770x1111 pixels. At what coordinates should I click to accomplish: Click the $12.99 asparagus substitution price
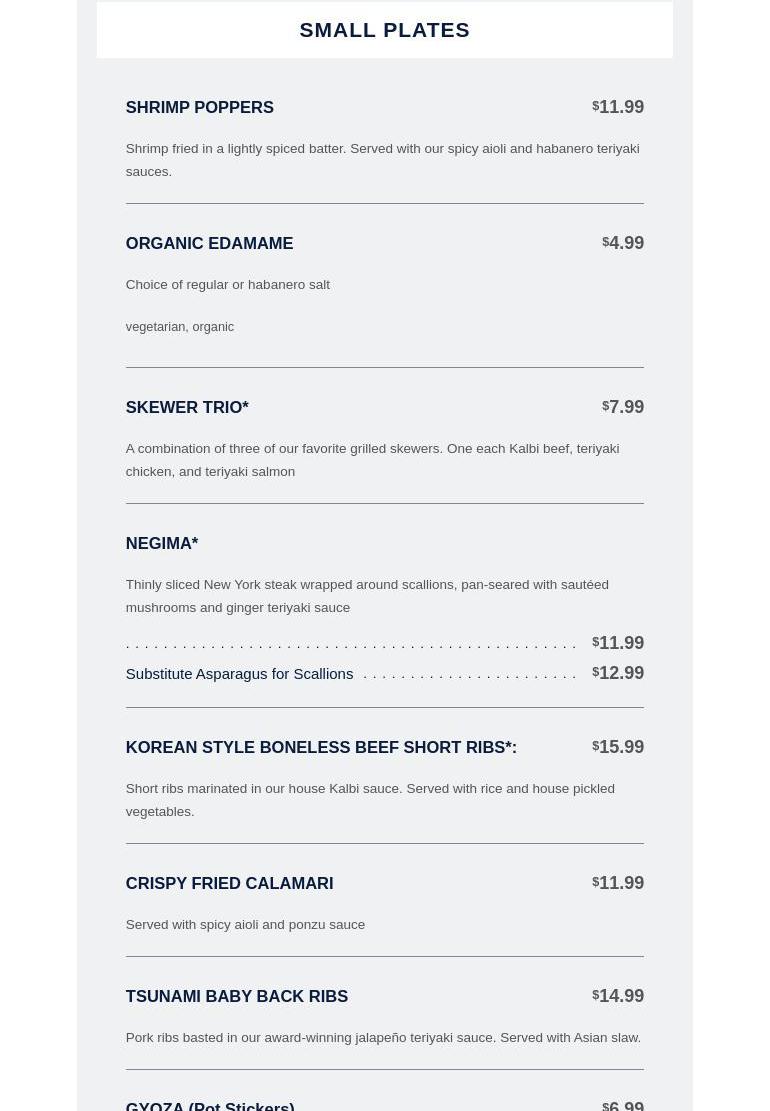619,673
